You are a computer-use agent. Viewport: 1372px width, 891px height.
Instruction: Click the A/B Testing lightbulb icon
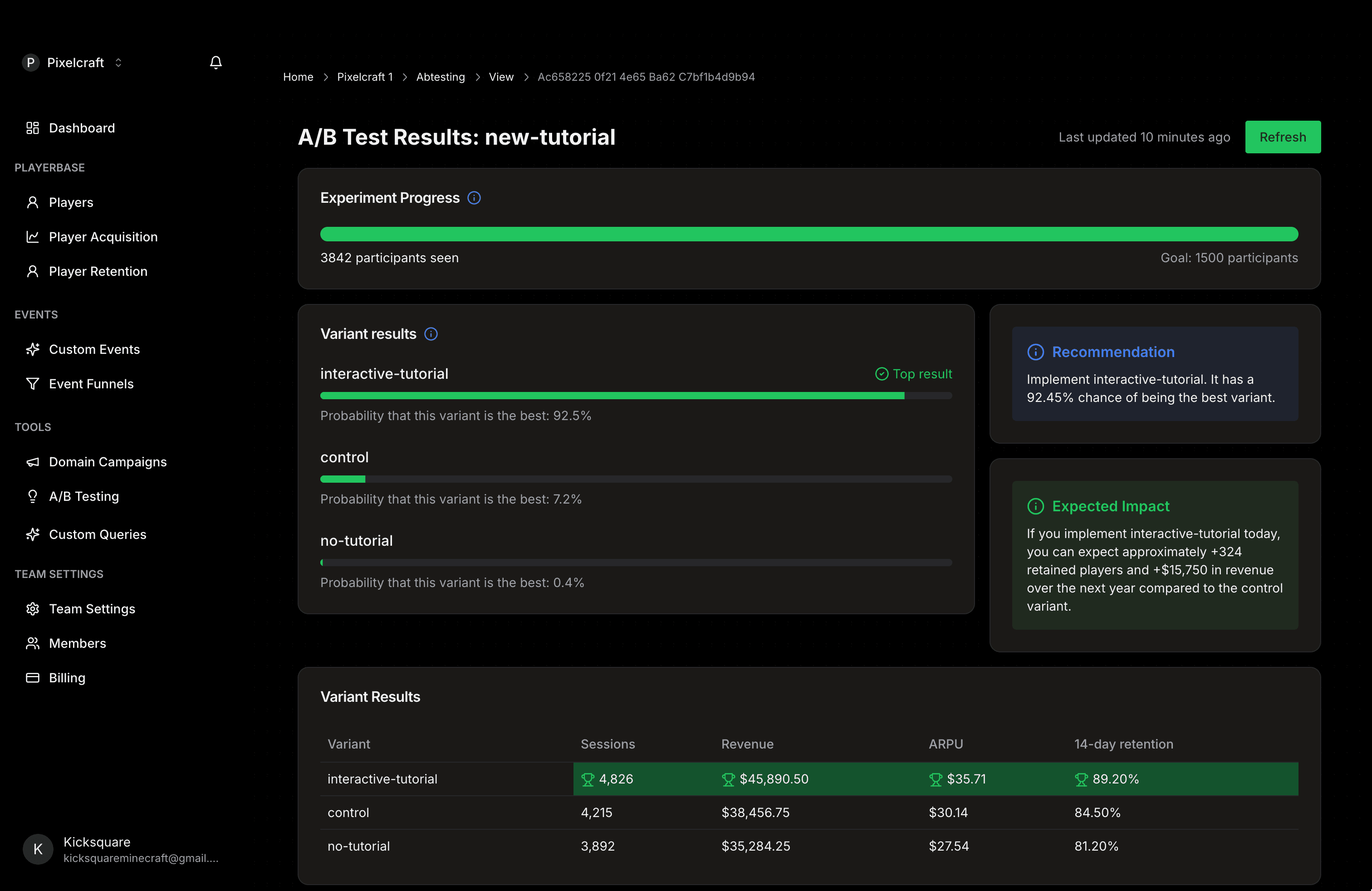coord(32,496)
